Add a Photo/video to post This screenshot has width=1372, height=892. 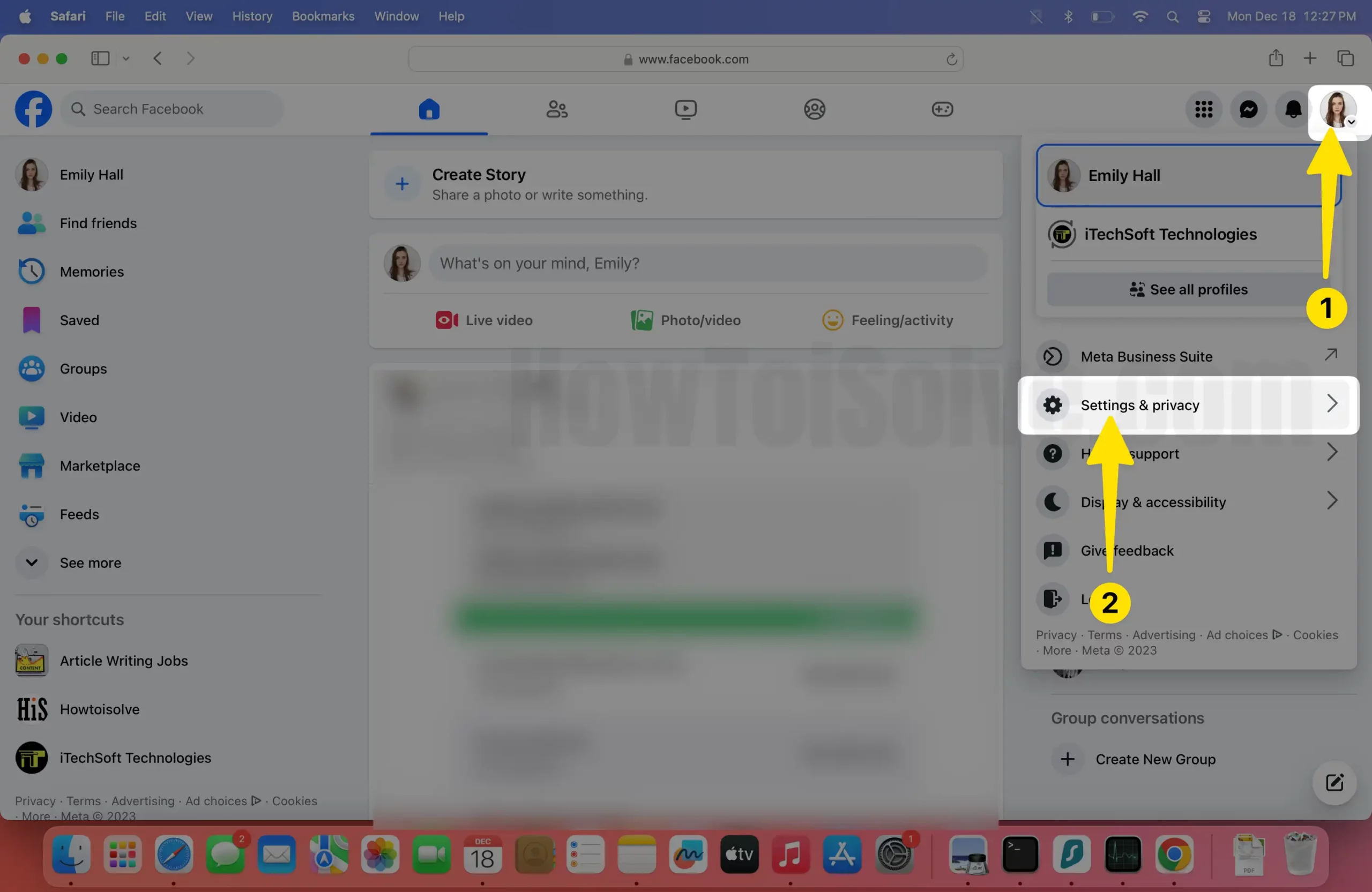point(685,320)
